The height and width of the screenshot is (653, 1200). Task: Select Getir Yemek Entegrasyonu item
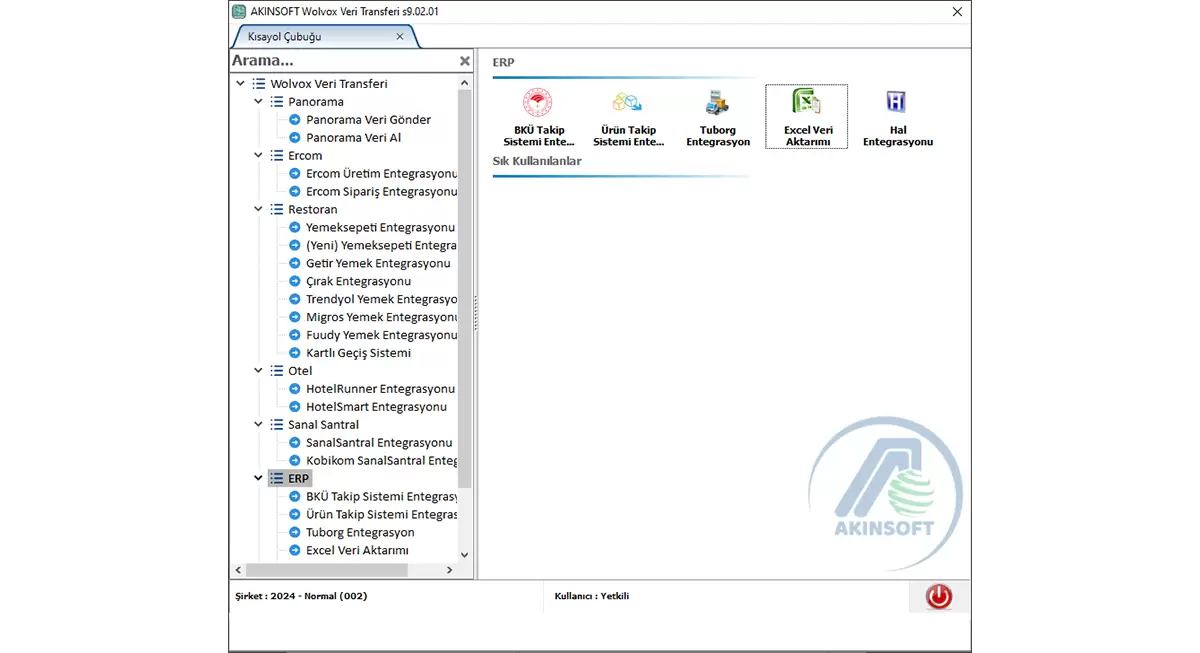(x=377, y=264)
